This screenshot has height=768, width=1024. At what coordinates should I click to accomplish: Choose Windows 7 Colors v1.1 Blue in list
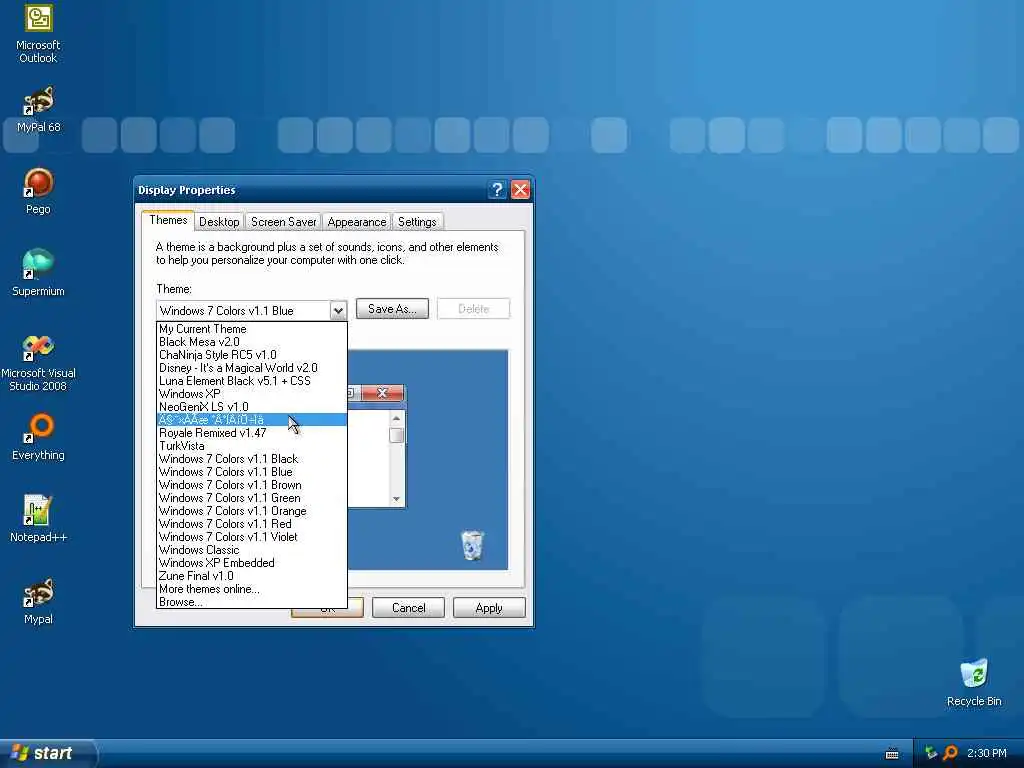point(251,472)
